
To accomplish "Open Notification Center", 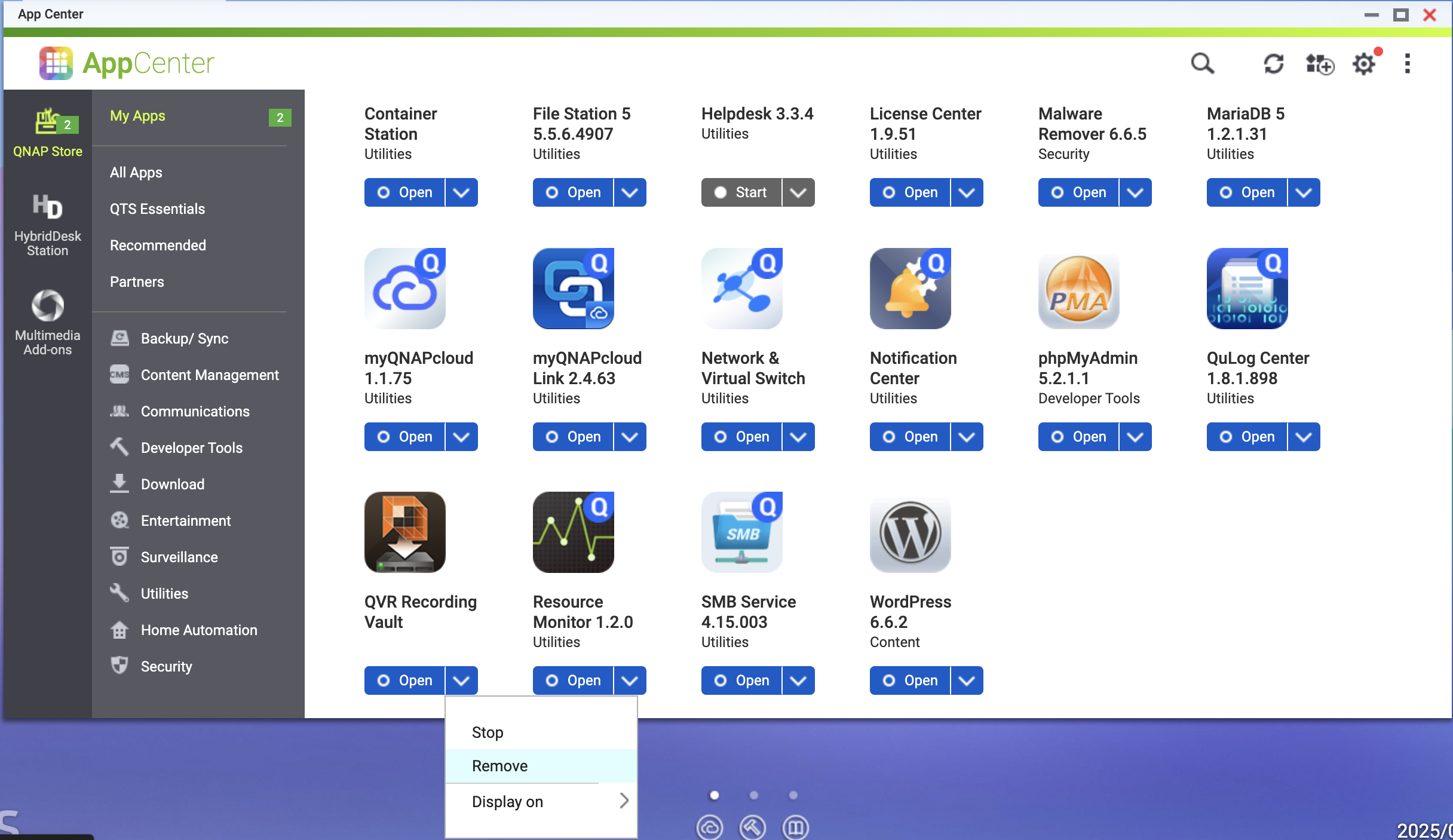I will pyautogui.click(x=910, y=437).
